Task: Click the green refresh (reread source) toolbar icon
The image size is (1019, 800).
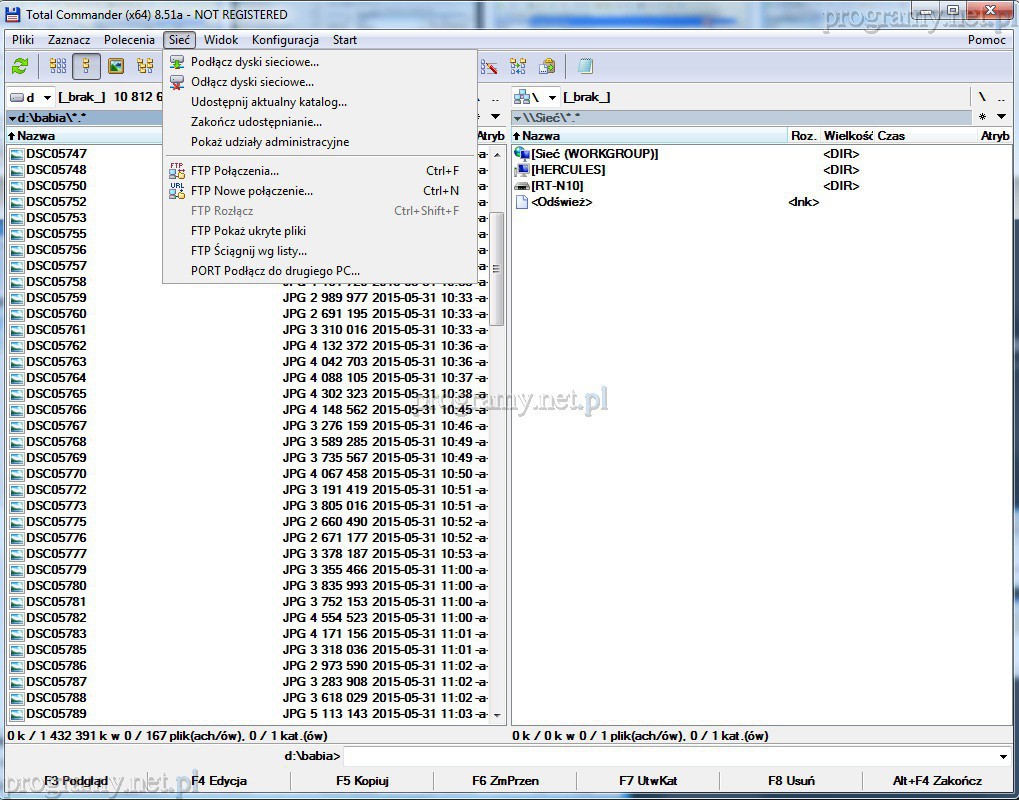Action: [20, 67]
